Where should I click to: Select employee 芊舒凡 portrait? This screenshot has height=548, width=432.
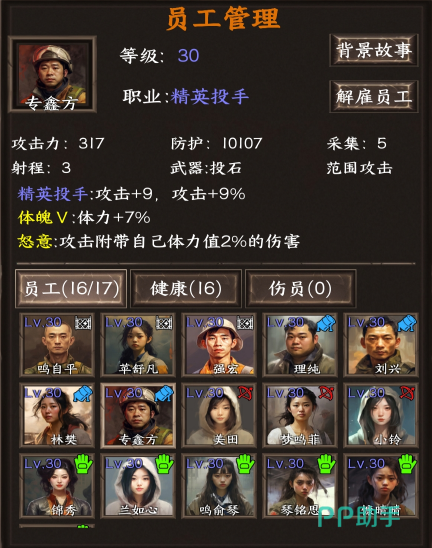(x=138, y=345)
